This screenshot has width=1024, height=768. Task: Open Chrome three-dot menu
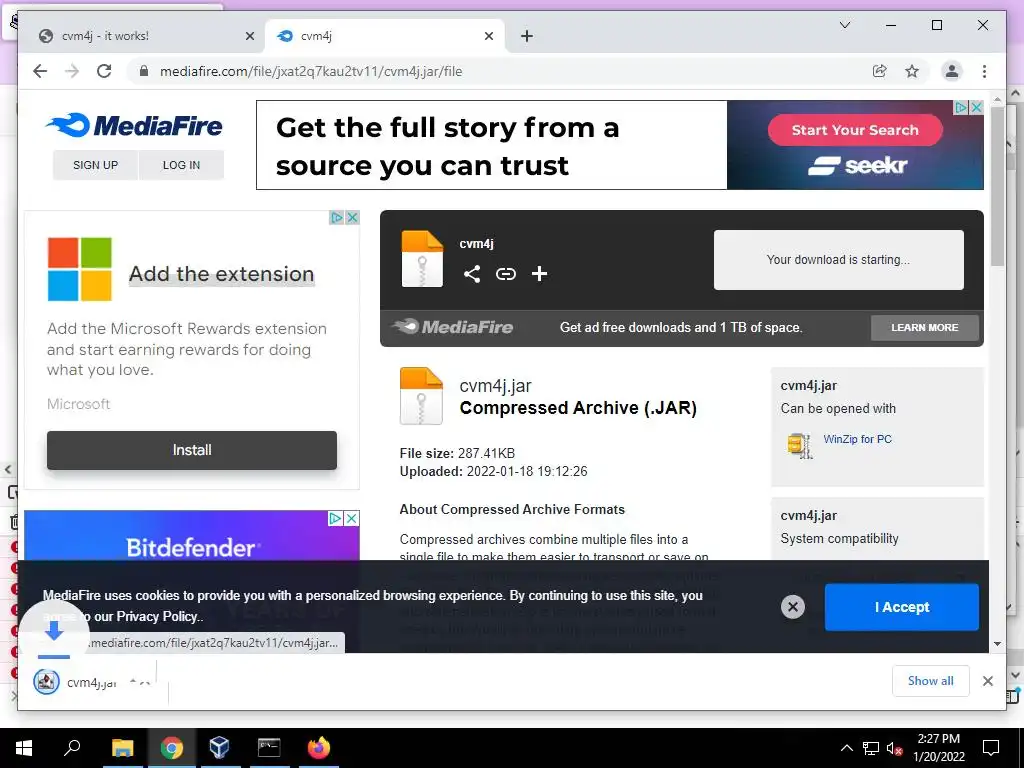point(984,71)
